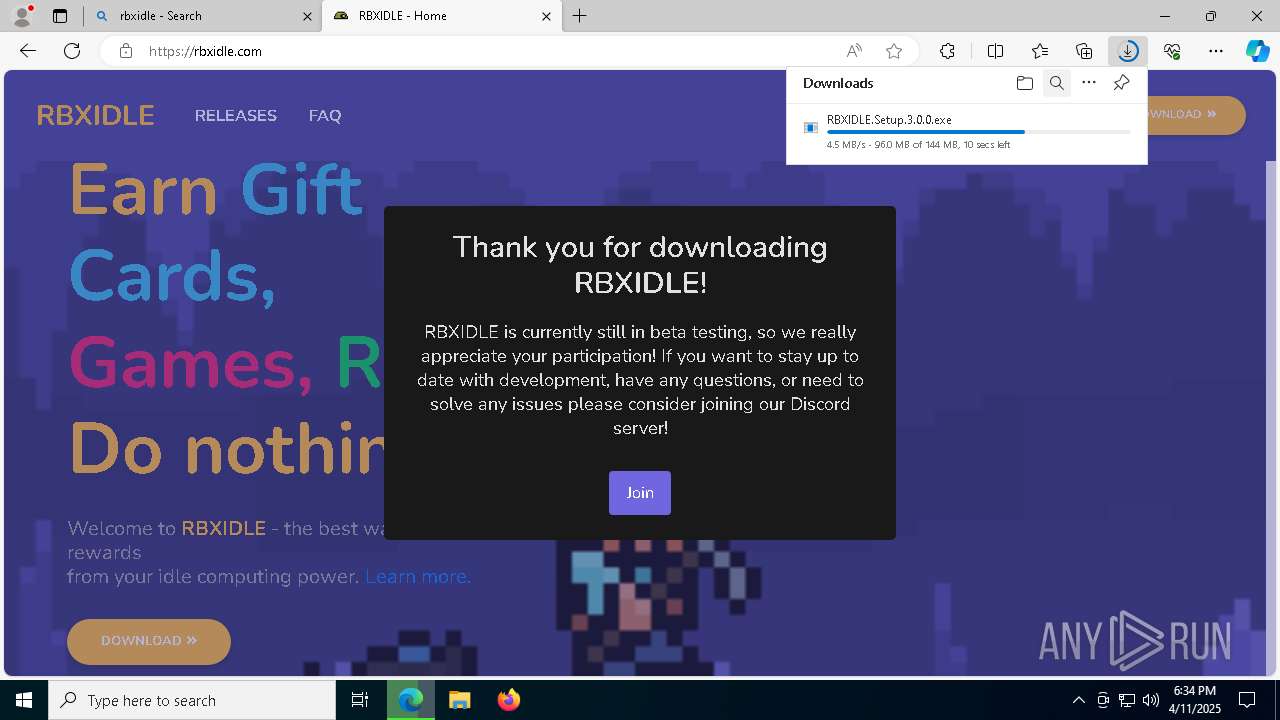The image size is (1280, 720).
Task: Open Microsoft Edge on taskbar
Action: (x=411, y=700)
